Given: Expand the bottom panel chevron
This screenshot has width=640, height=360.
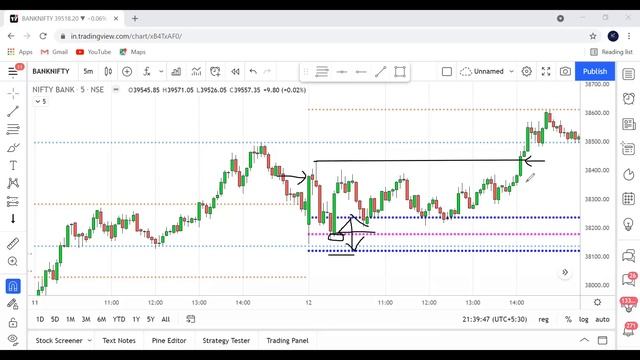Looking at the screenshot, I should coord(584,340).
